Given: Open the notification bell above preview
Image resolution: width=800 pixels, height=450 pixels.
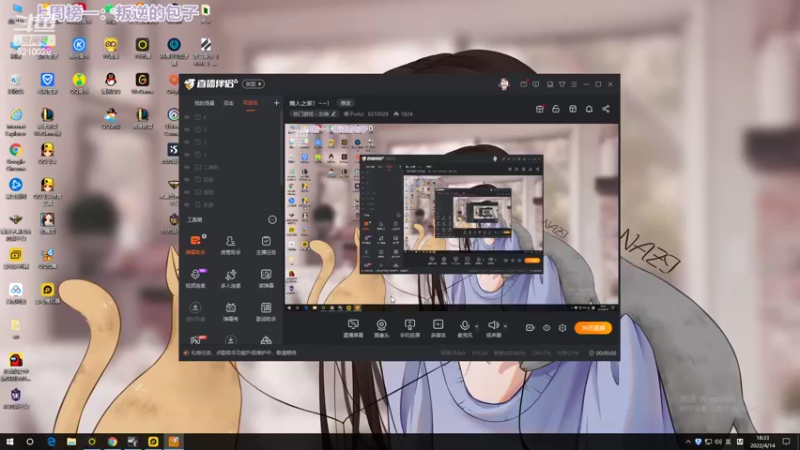Looking at the screenshot, I should (x=589, y=109).
